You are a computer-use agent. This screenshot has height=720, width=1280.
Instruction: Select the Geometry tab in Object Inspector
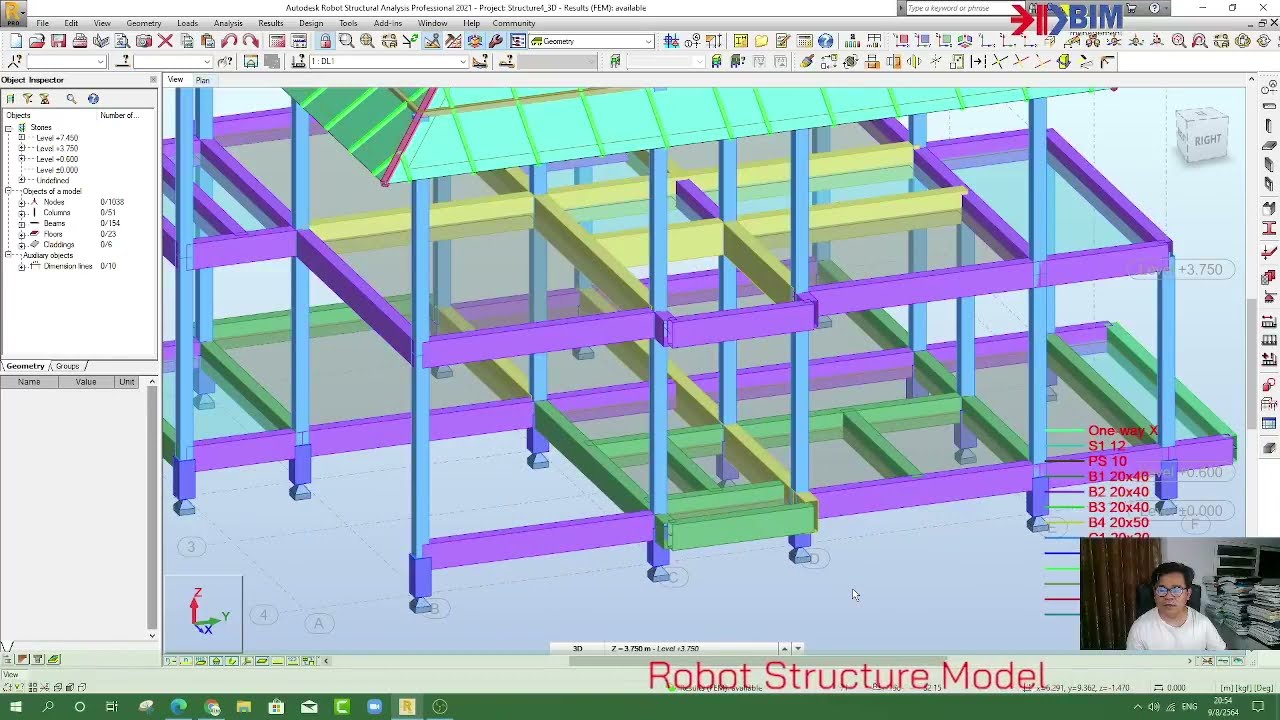click(25, 366)
